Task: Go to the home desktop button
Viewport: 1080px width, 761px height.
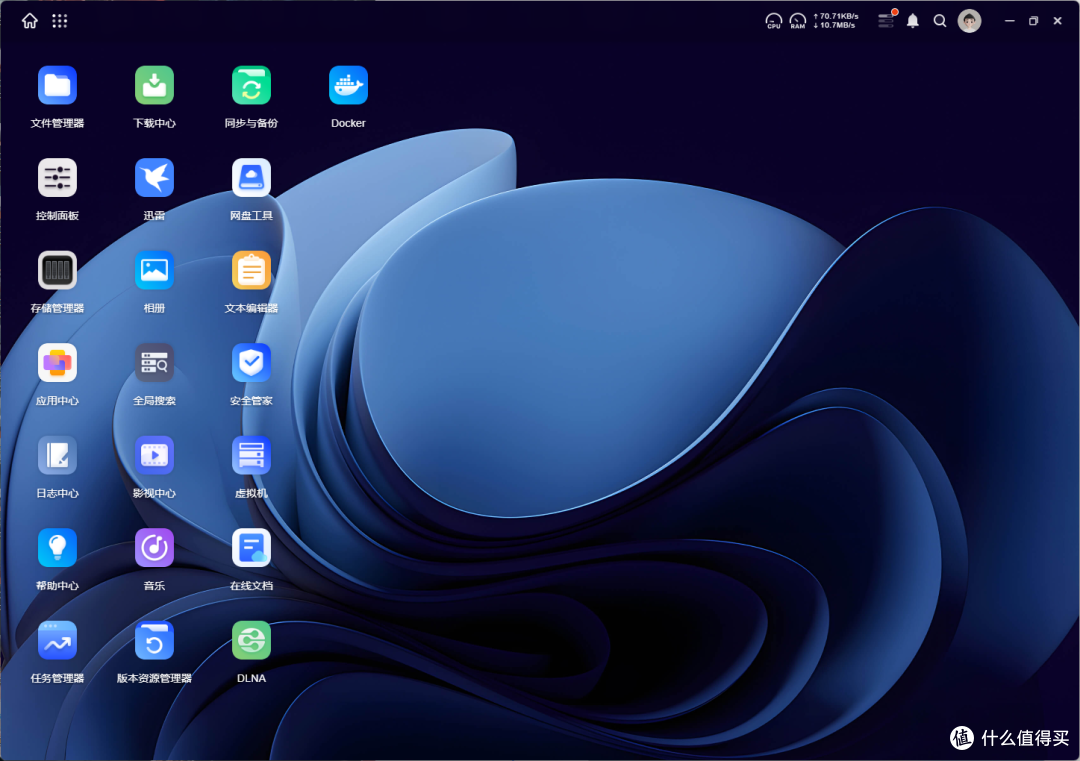Action: tap(30, 21)
